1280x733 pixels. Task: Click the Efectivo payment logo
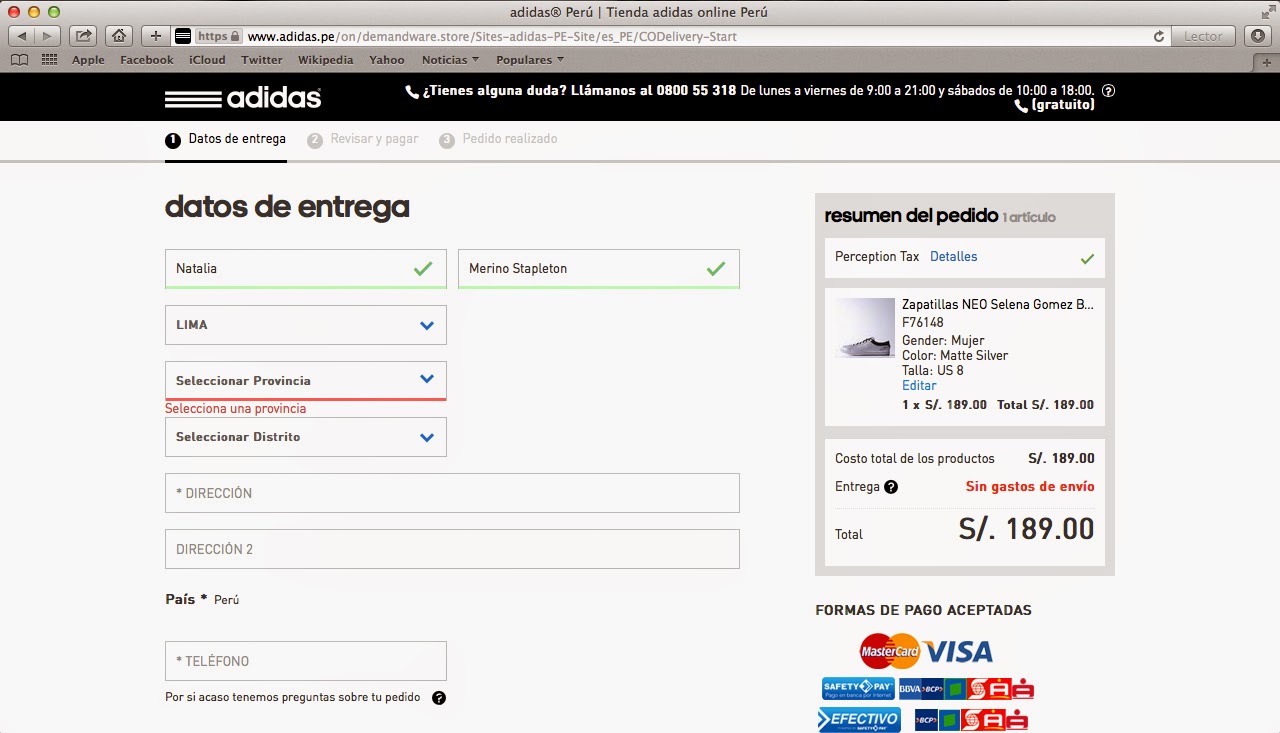pyautogui.click(x=859, y=720)
